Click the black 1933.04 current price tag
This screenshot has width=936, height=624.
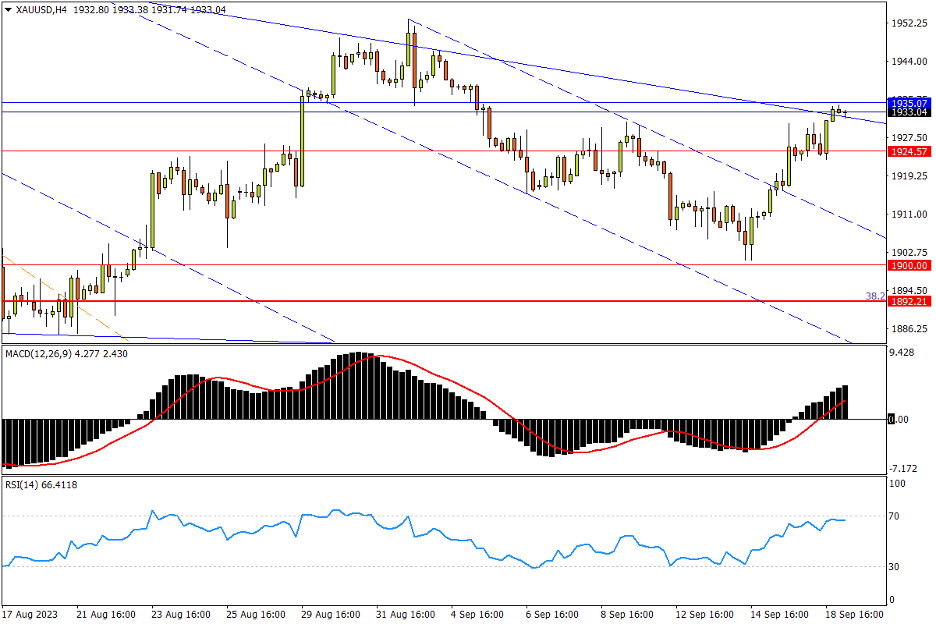[x=909, y=112]
